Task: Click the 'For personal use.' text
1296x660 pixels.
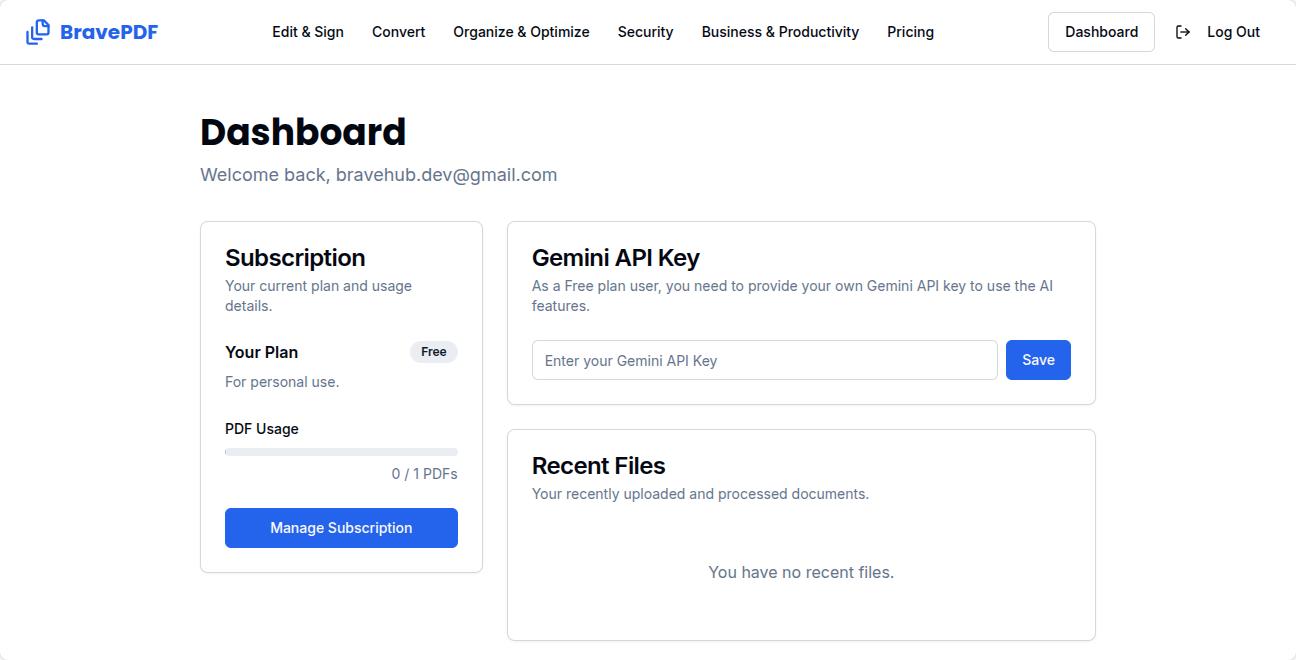Action: click(282, 382)
